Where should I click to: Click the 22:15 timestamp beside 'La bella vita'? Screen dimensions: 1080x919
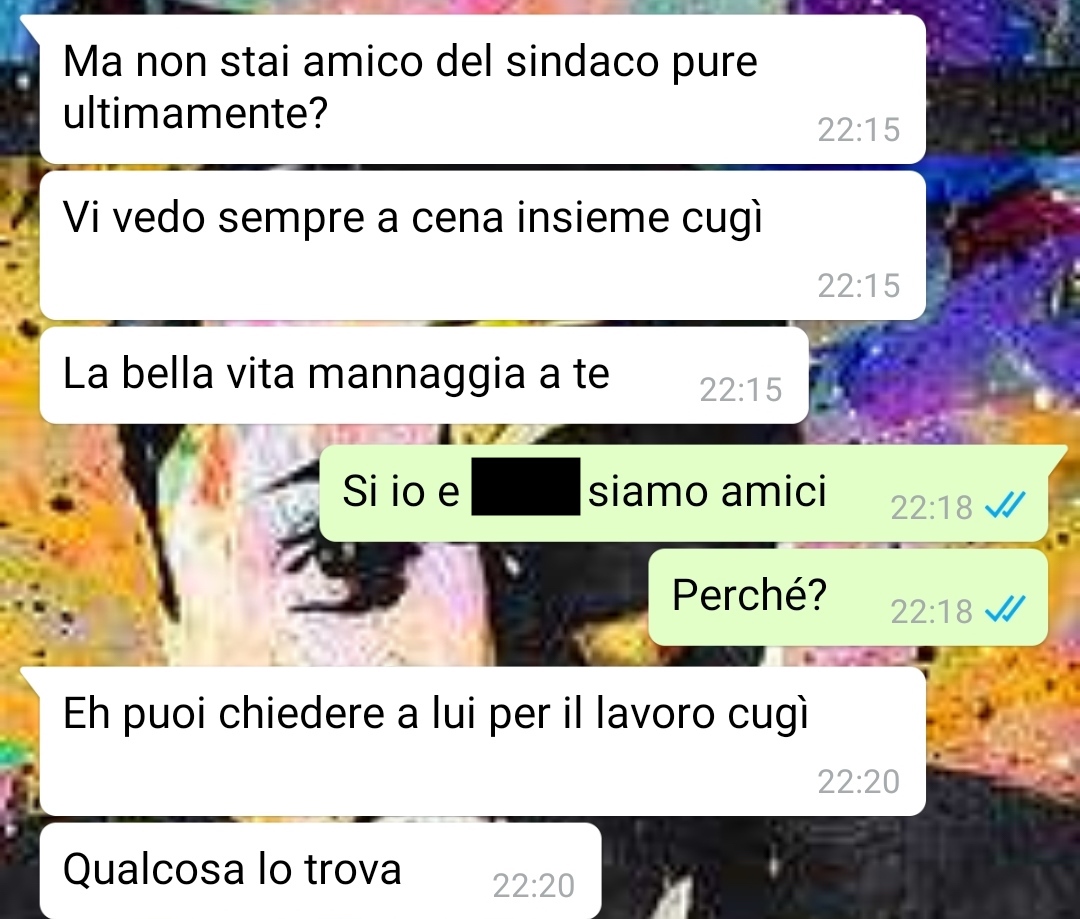(x=741, y=390)
